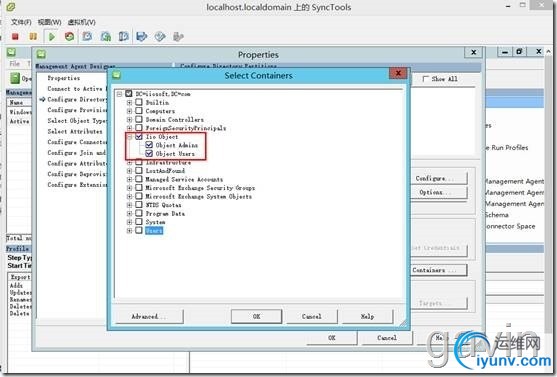
Task: Click OK in Select Containers dialog
Action: 256,316
